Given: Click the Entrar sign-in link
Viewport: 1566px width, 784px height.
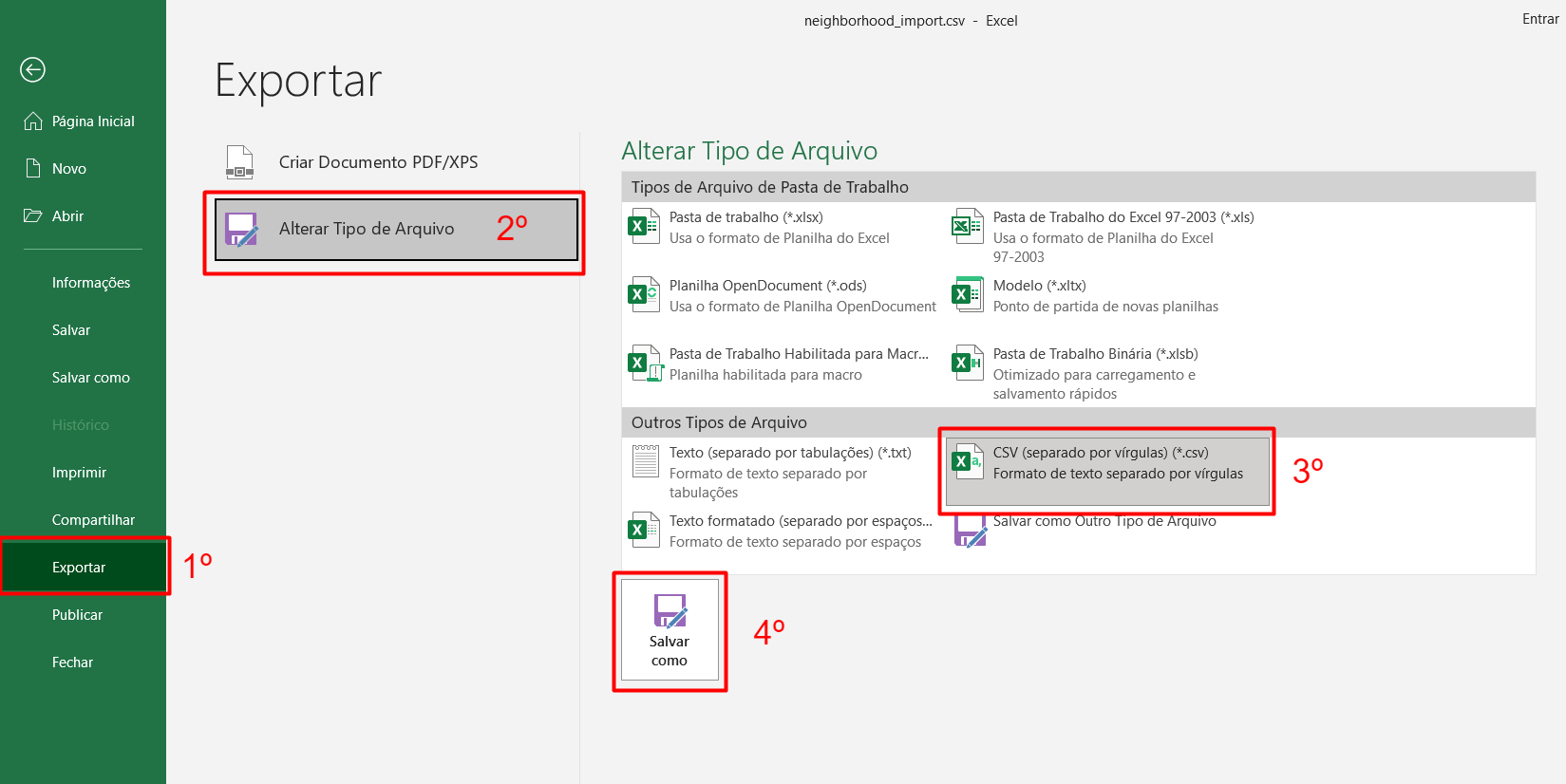Looking at the screenshot, I should [x=1540, y=19].
